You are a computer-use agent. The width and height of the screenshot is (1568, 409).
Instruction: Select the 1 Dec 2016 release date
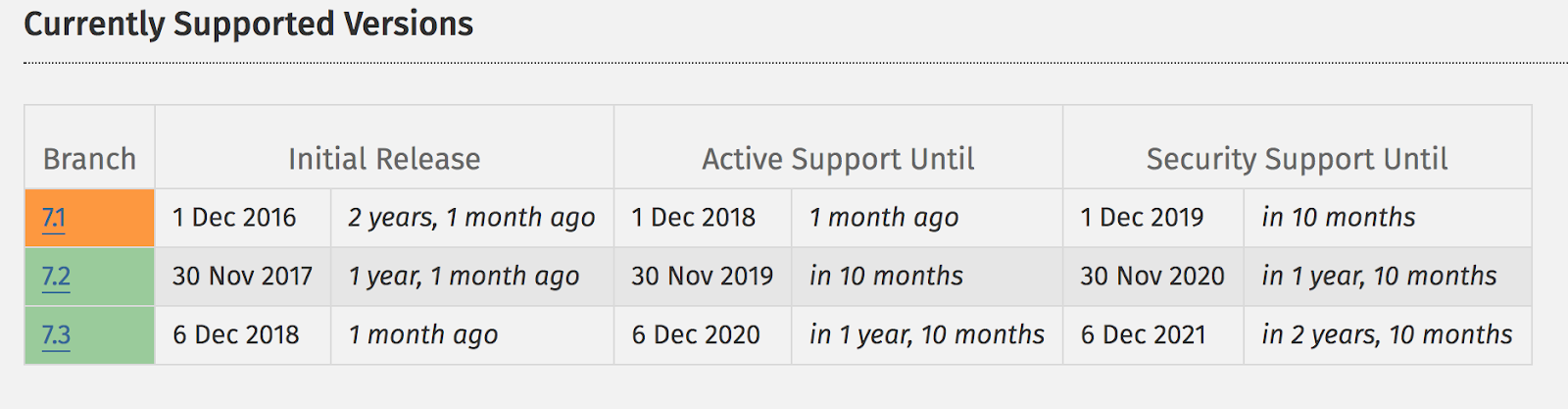click(234, 218)
